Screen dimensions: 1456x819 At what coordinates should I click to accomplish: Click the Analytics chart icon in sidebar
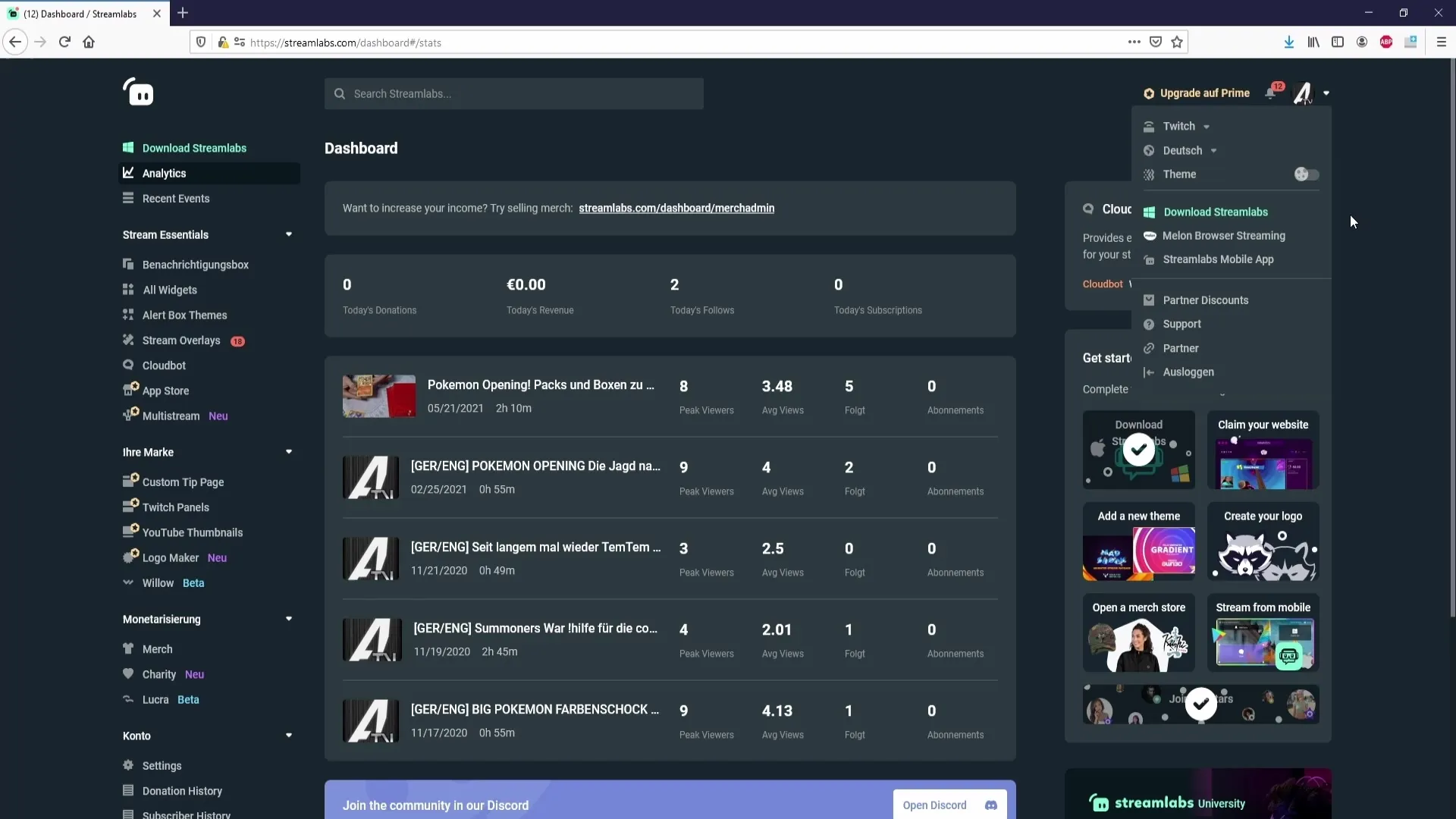tap(128, 173)
